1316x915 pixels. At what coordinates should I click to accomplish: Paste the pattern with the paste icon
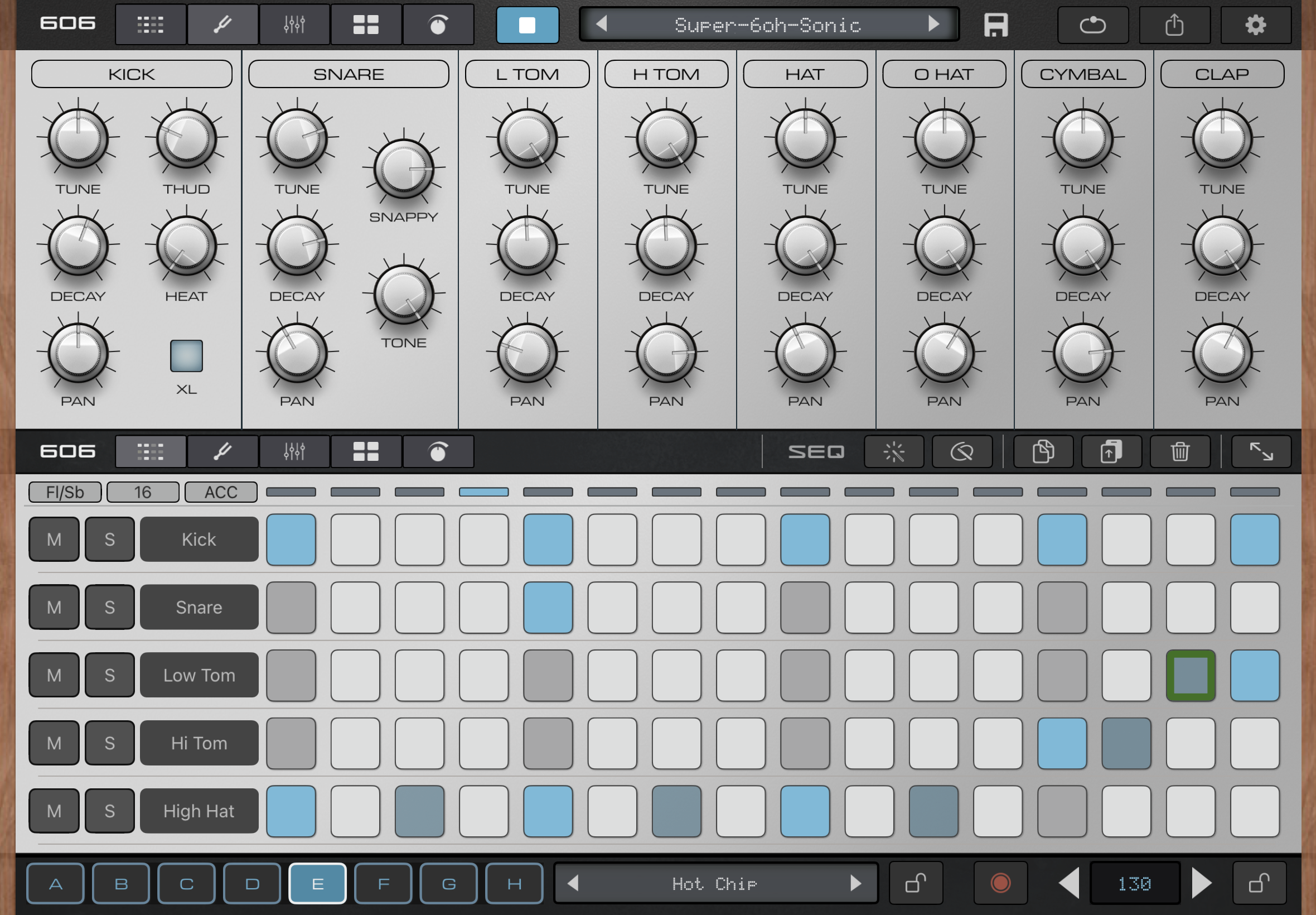coord(1111,452)
